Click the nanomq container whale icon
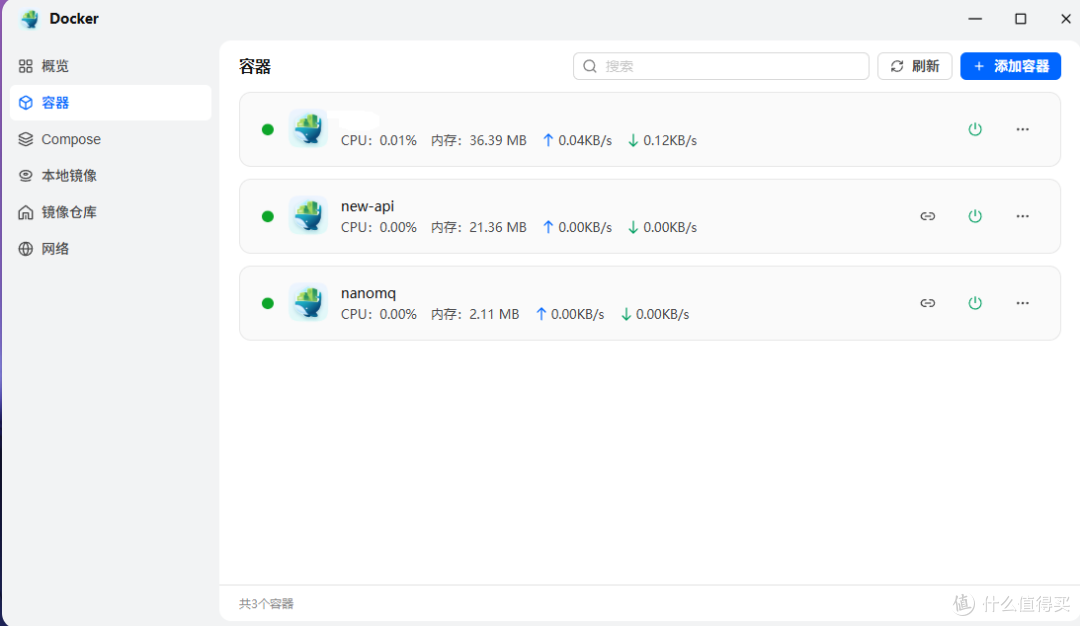 308,302
